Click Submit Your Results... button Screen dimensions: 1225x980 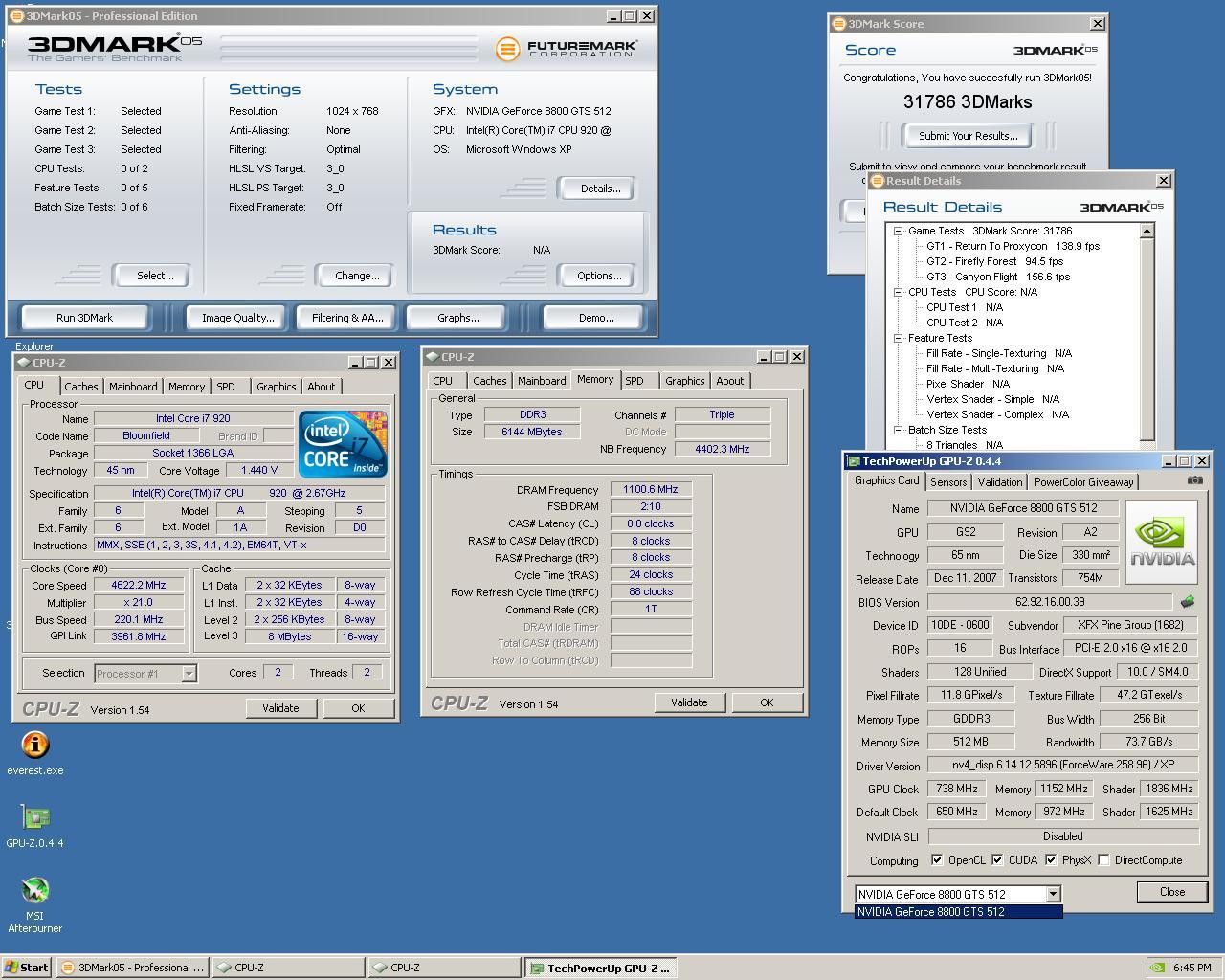(x=969, y=136)
